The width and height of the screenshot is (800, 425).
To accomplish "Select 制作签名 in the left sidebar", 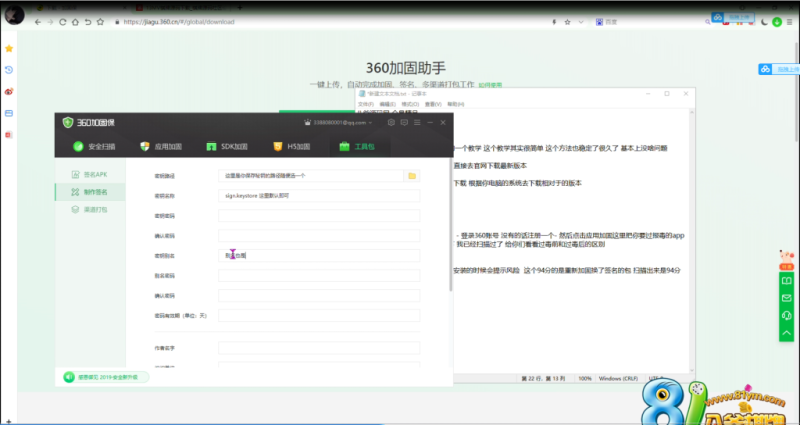I will (90, 192).
